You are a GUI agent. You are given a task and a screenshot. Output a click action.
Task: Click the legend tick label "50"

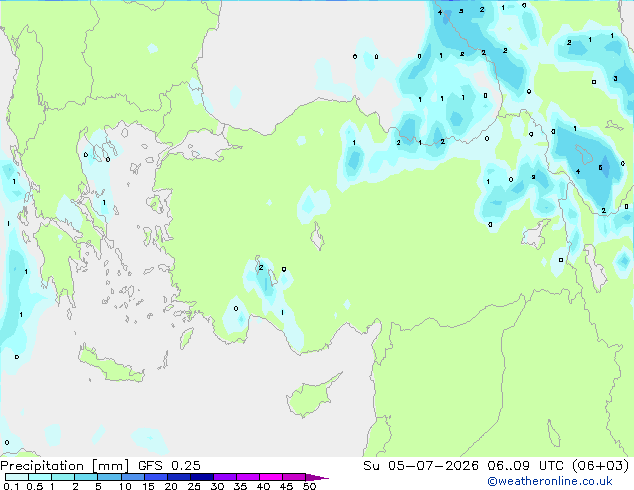tap(309, 486)
